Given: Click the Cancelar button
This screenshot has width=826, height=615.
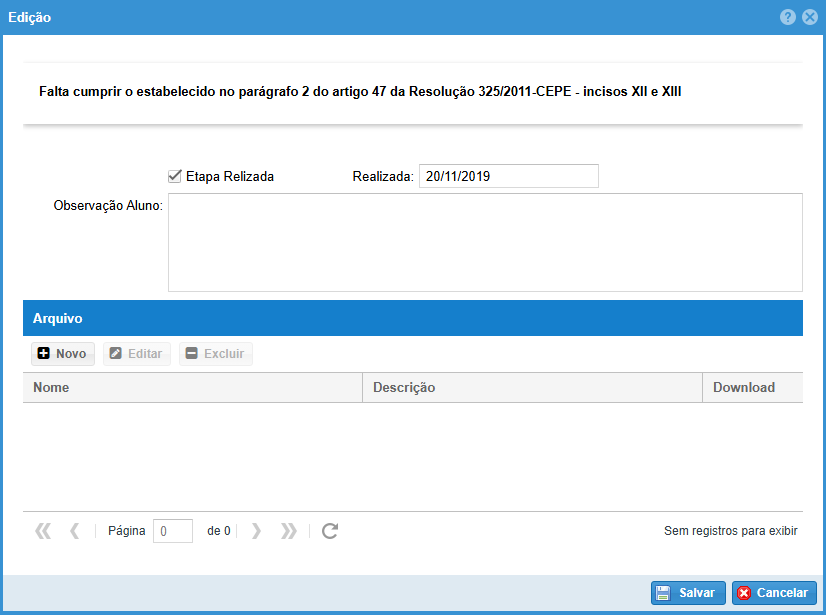Looking at the screenshot, I should [774, 593].
